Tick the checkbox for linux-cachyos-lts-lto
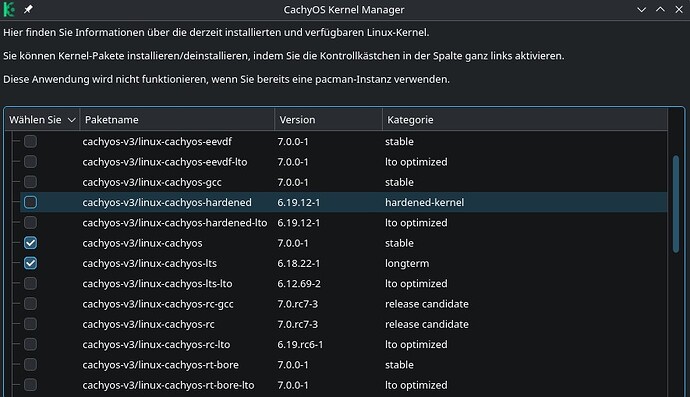Screen dimensions: 690x397 [30, 283]
